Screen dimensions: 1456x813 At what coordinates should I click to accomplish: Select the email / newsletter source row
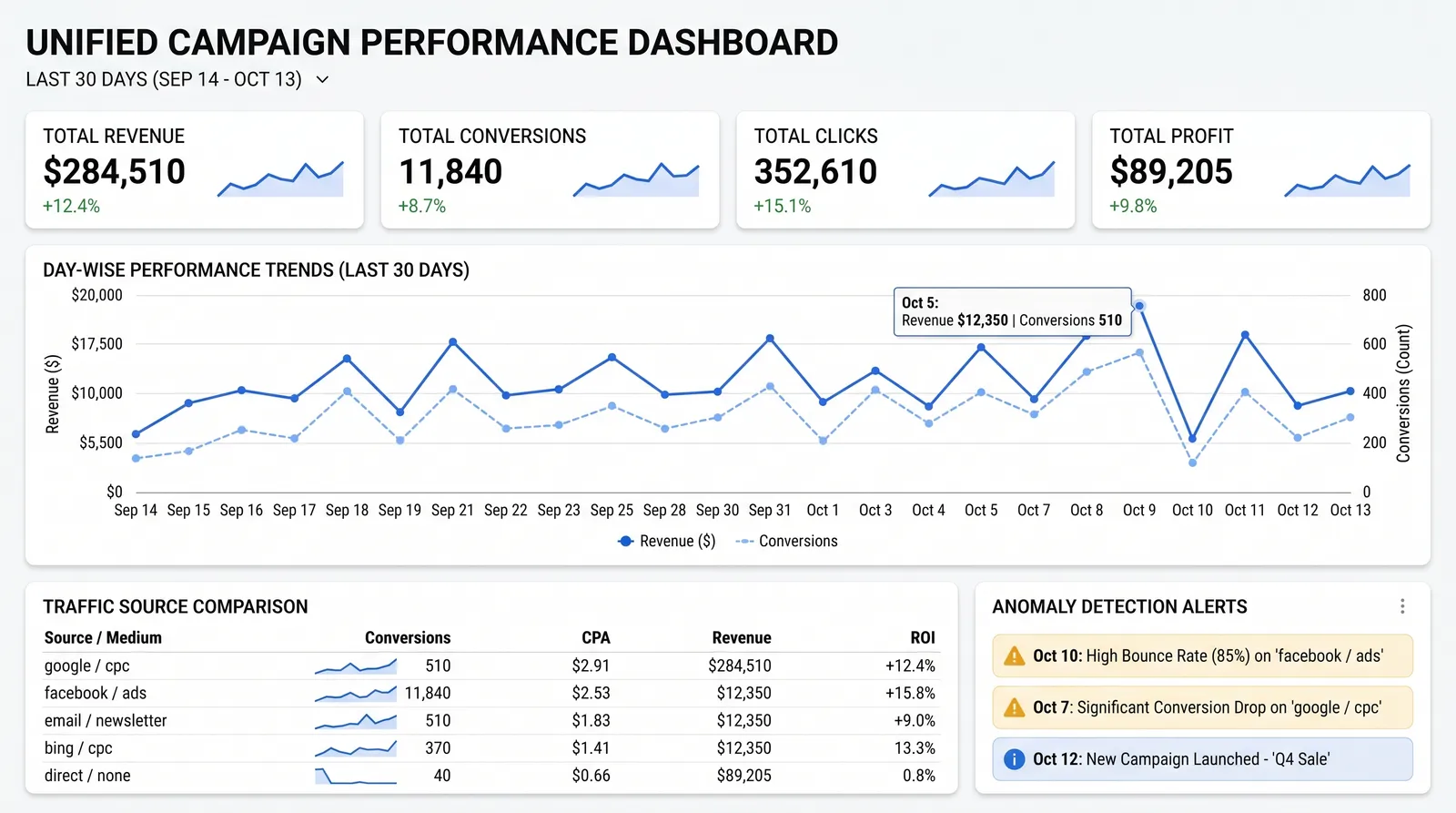(491, 720)
